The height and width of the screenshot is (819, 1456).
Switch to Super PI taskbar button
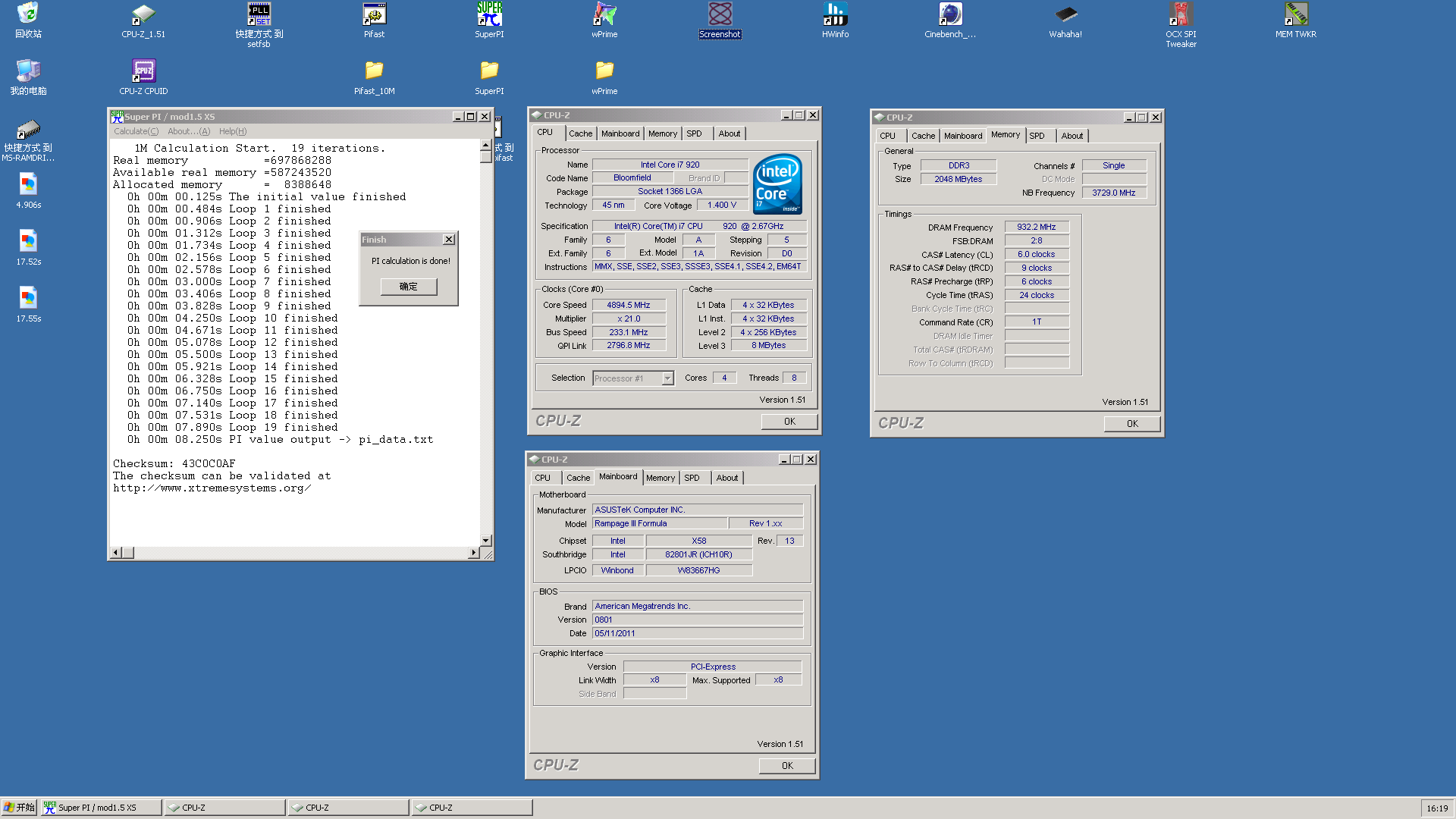pyautogui.click(x=101, y=808)
